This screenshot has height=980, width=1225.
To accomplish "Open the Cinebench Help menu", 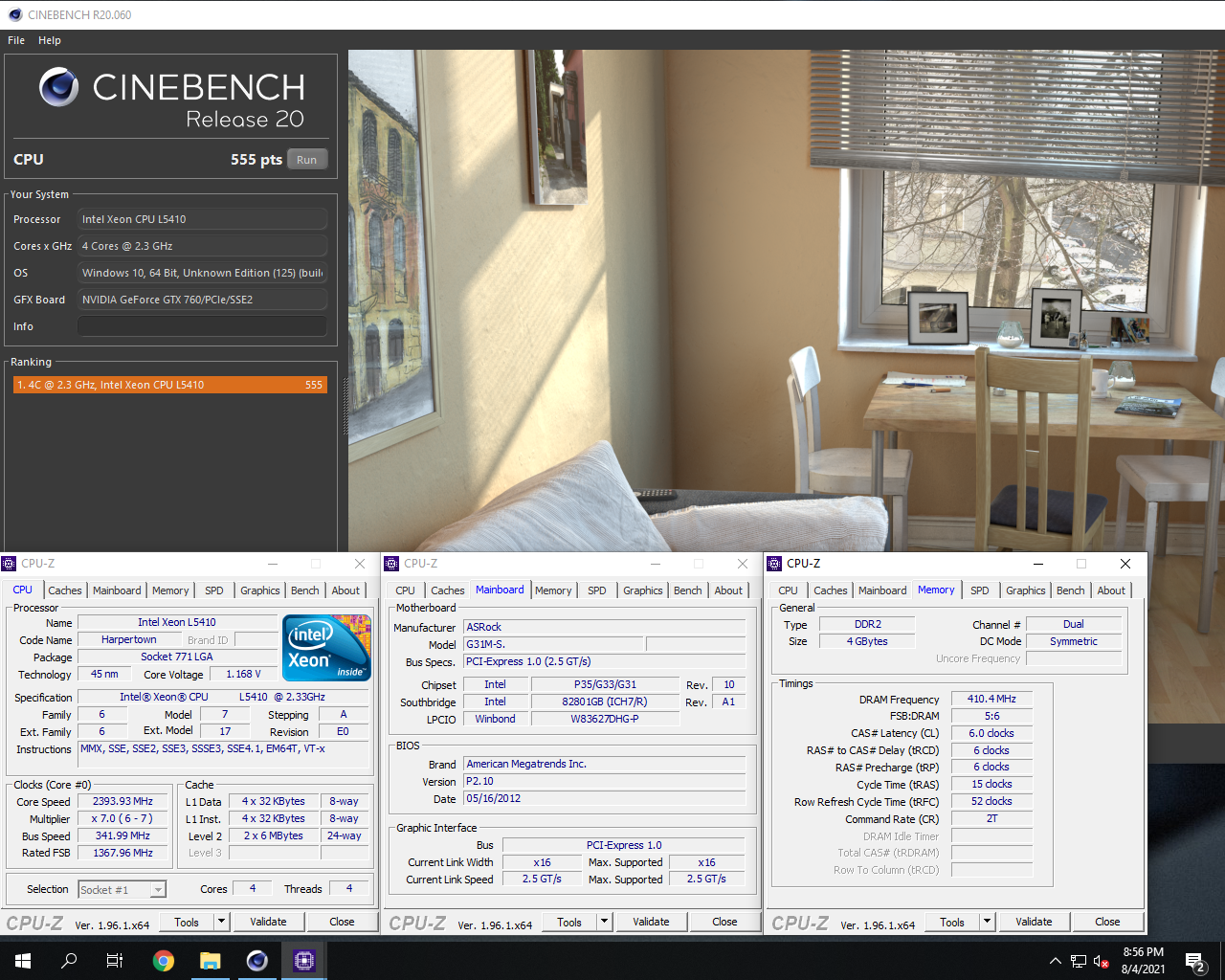I will (x=50, y=40).
